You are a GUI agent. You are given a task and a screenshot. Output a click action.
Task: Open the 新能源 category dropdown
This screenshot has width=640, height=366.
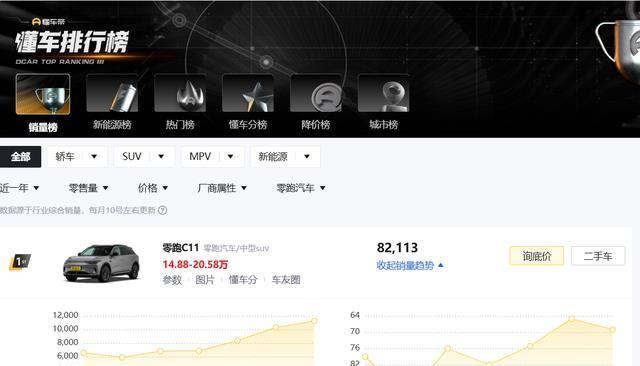coord(285,157)
